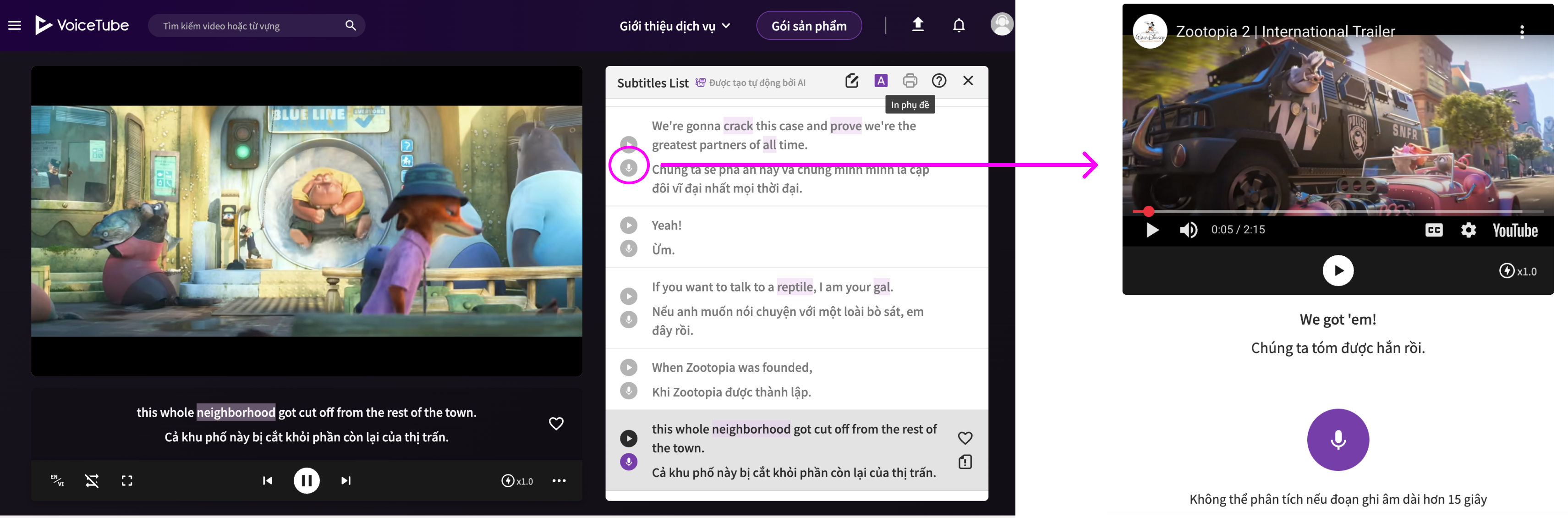Toggle the EN/VI subtitle language switch
1568x518 pixels.
coord(57,480)
